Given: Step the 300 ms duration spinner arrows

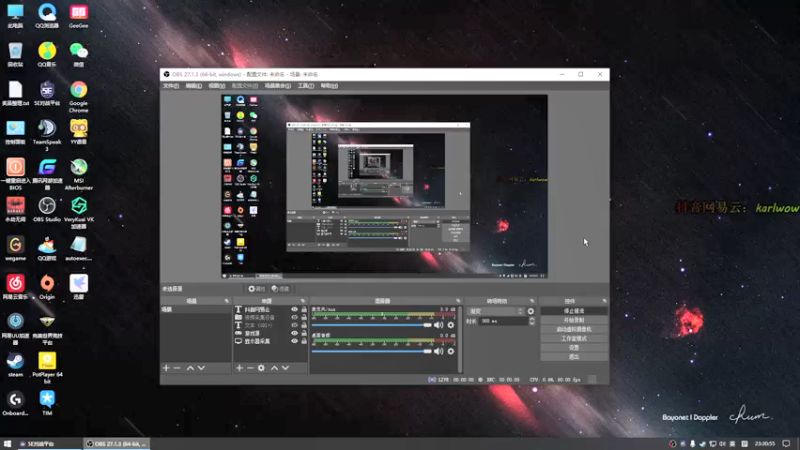Looking at the screenshot, I should coord(532,321).
